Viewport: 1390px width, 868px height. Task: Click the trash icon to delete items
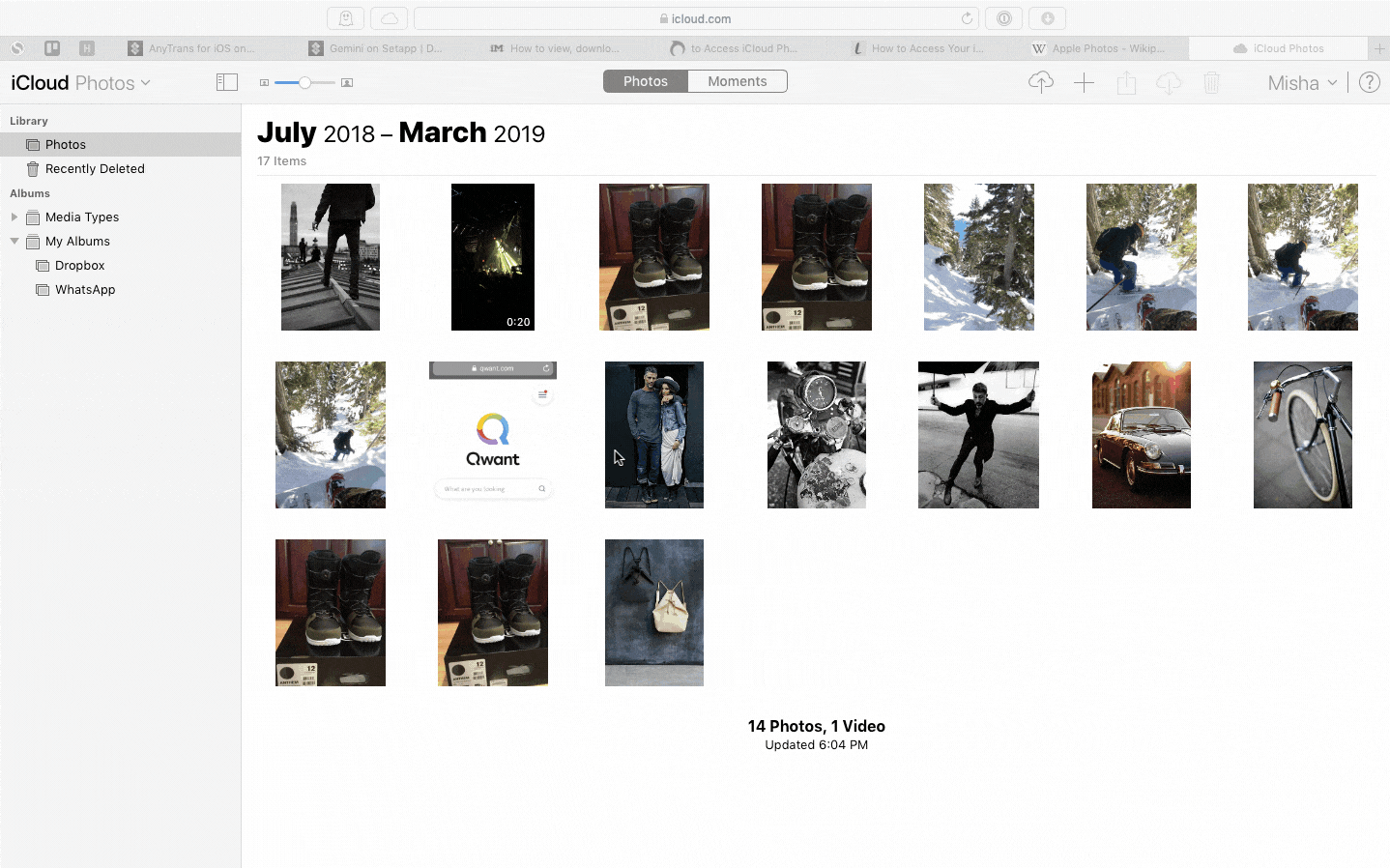tap(1211, 82)
